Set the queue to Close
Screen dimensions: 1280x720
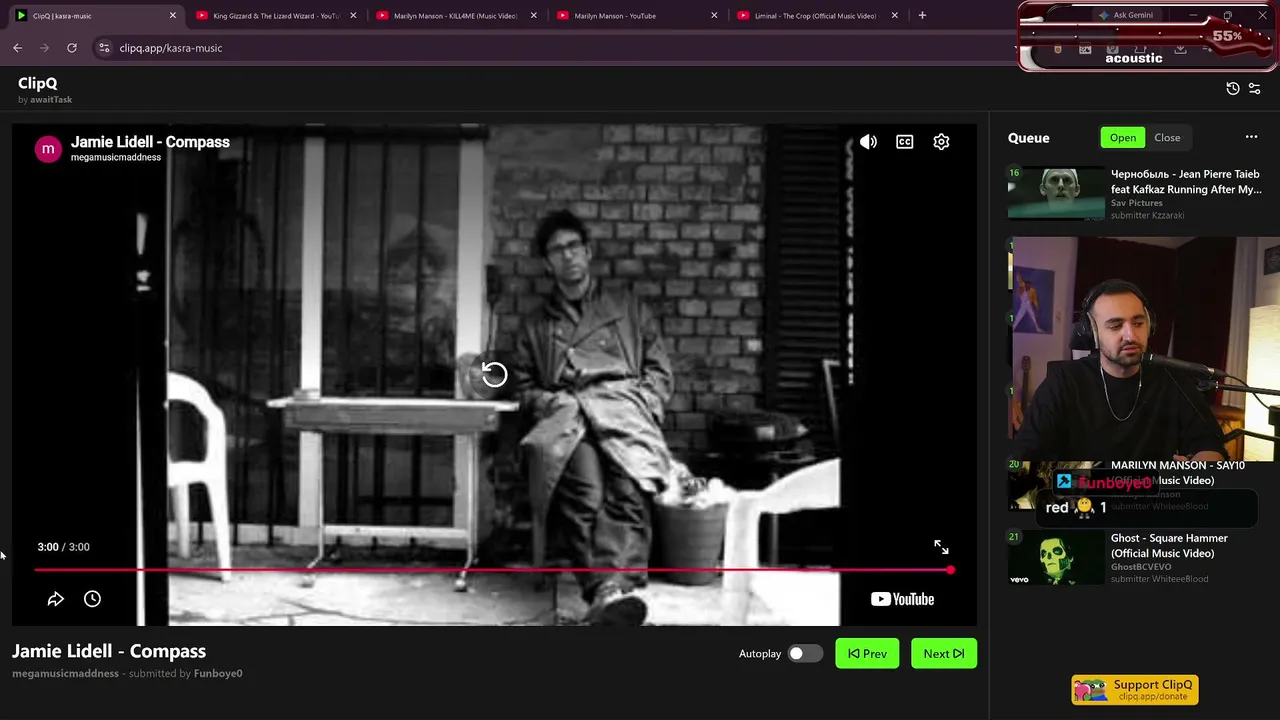[1167, 138]
